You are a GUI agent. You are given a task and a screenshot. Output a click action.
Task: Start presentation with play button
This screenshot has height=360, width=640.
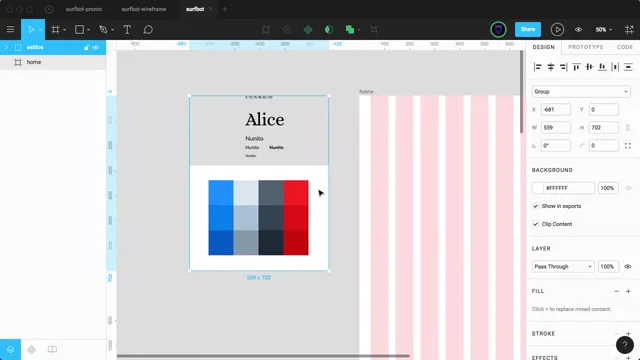point(557,29)
